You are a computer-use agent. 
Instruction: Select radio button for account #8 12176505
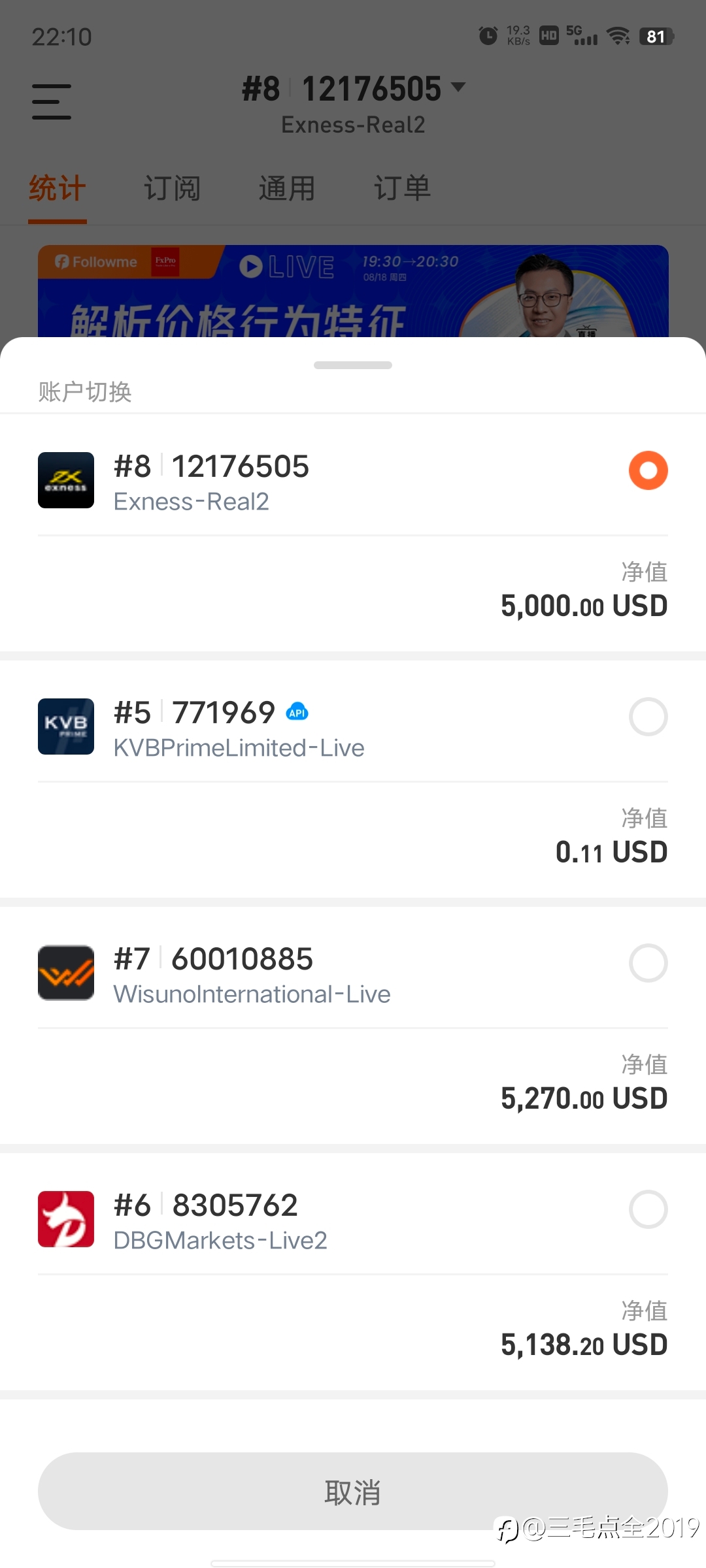point(648,470)
